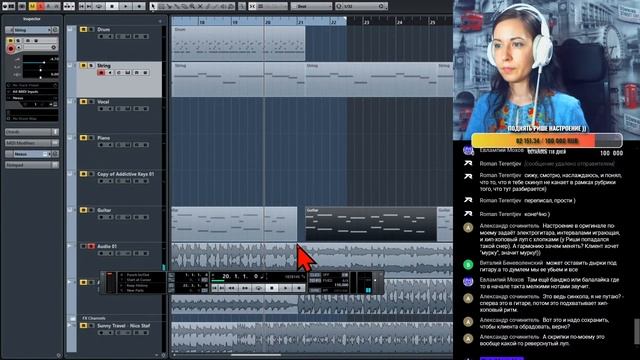Image resolution: width=640 pixels, height=360 pixels.
Task: Mute the Vocal track
Action: [84, 102]
